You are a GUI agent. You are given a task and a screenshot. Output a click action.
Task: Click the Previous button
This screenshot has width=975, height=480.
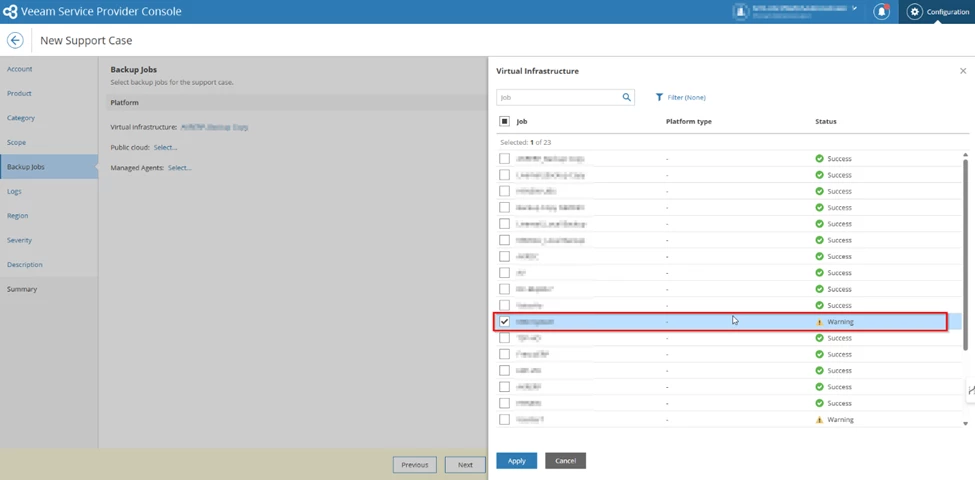(x=415, y=464)
